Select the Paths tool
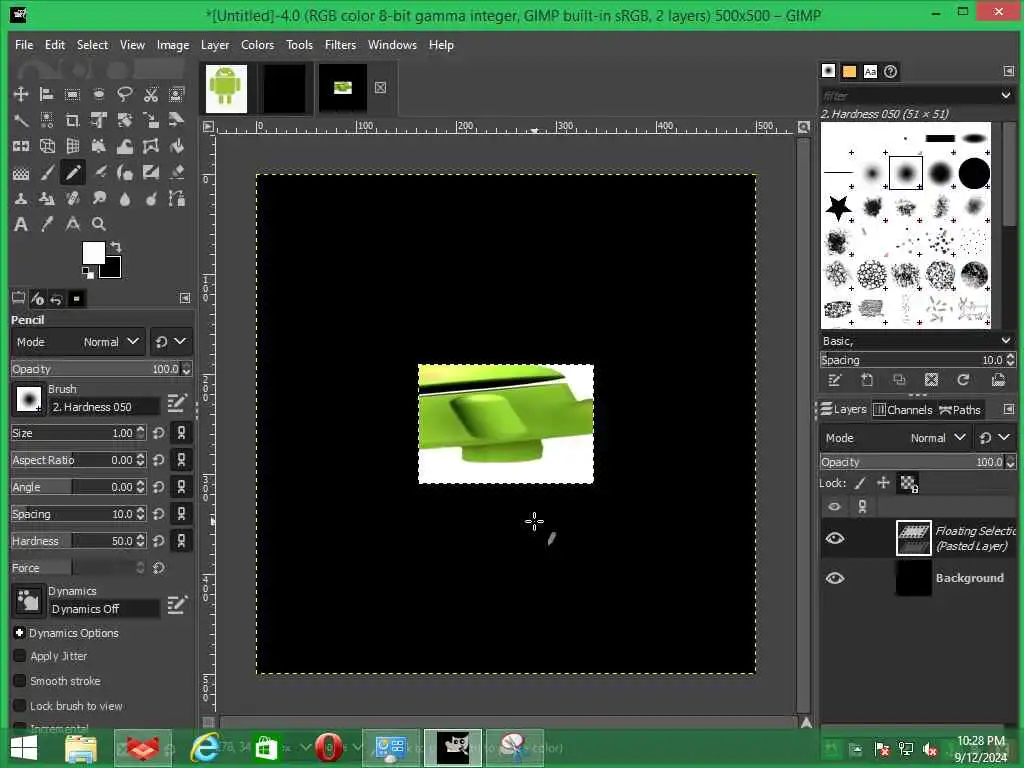 pyautogui.click(x=176, y=198)
